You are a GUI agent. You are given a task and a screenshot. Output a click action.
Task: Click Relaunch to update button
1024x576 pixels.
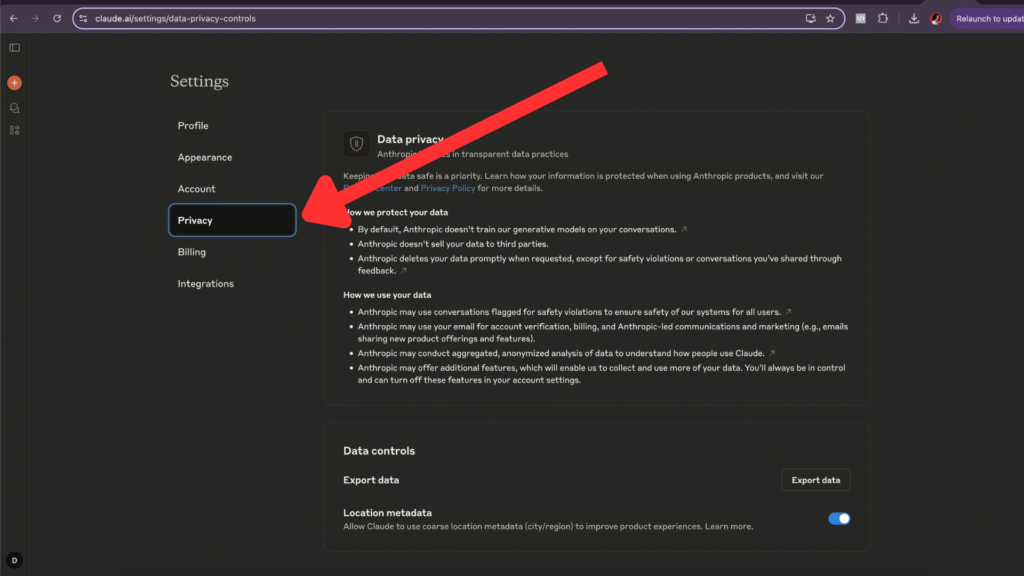point(987,18)
